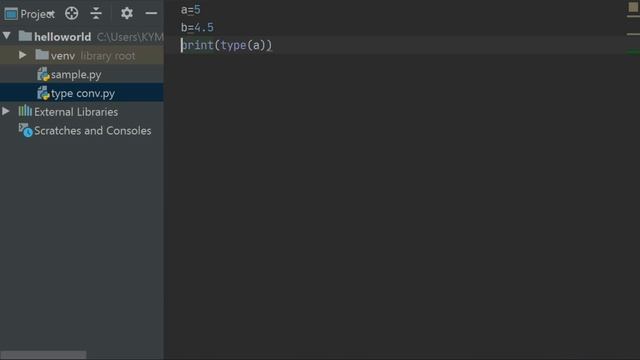
Task: Select the helloworld project folder
Action: pos(62,37)
